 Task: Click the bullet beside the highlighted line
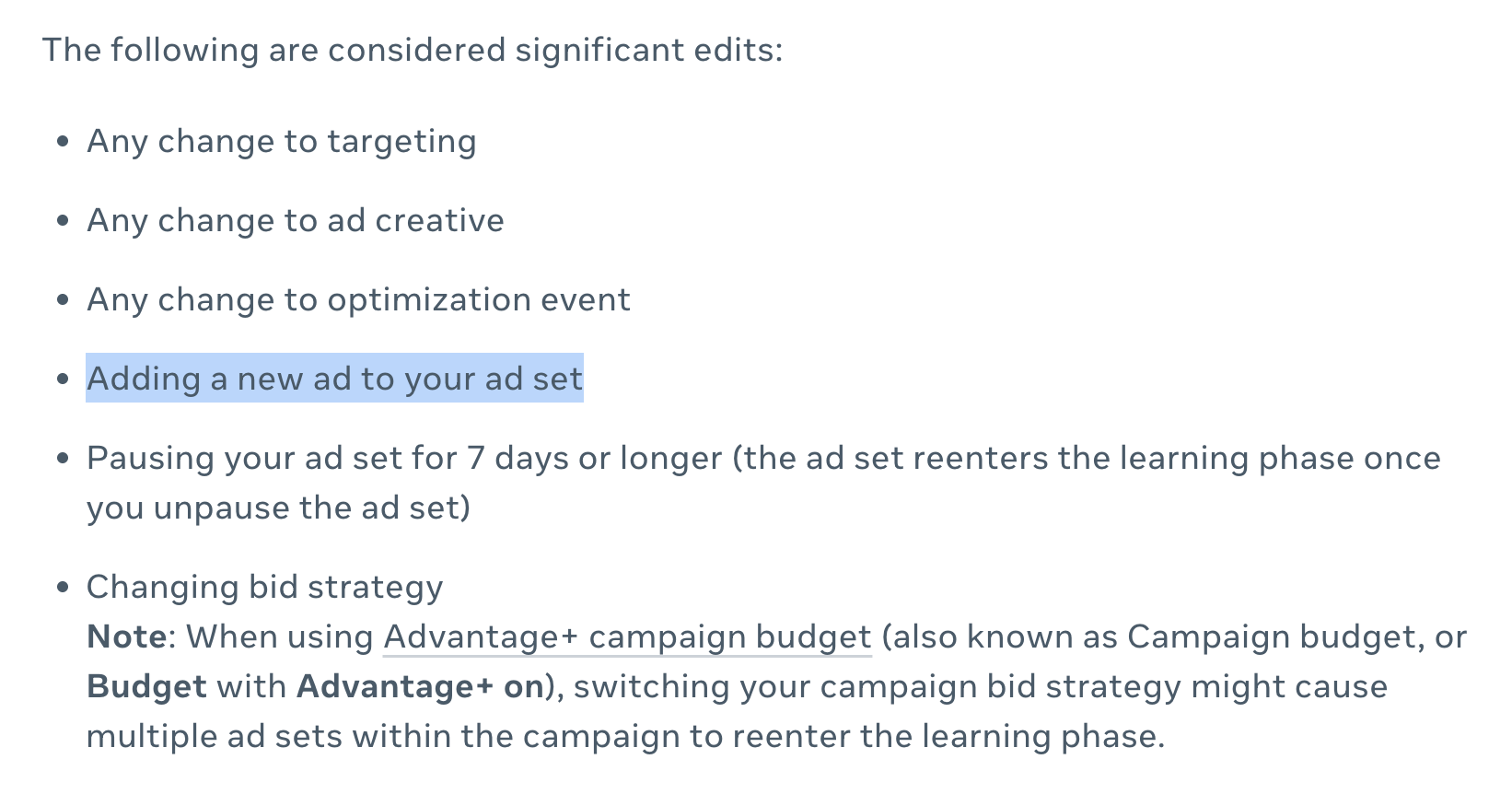[63, 379]
